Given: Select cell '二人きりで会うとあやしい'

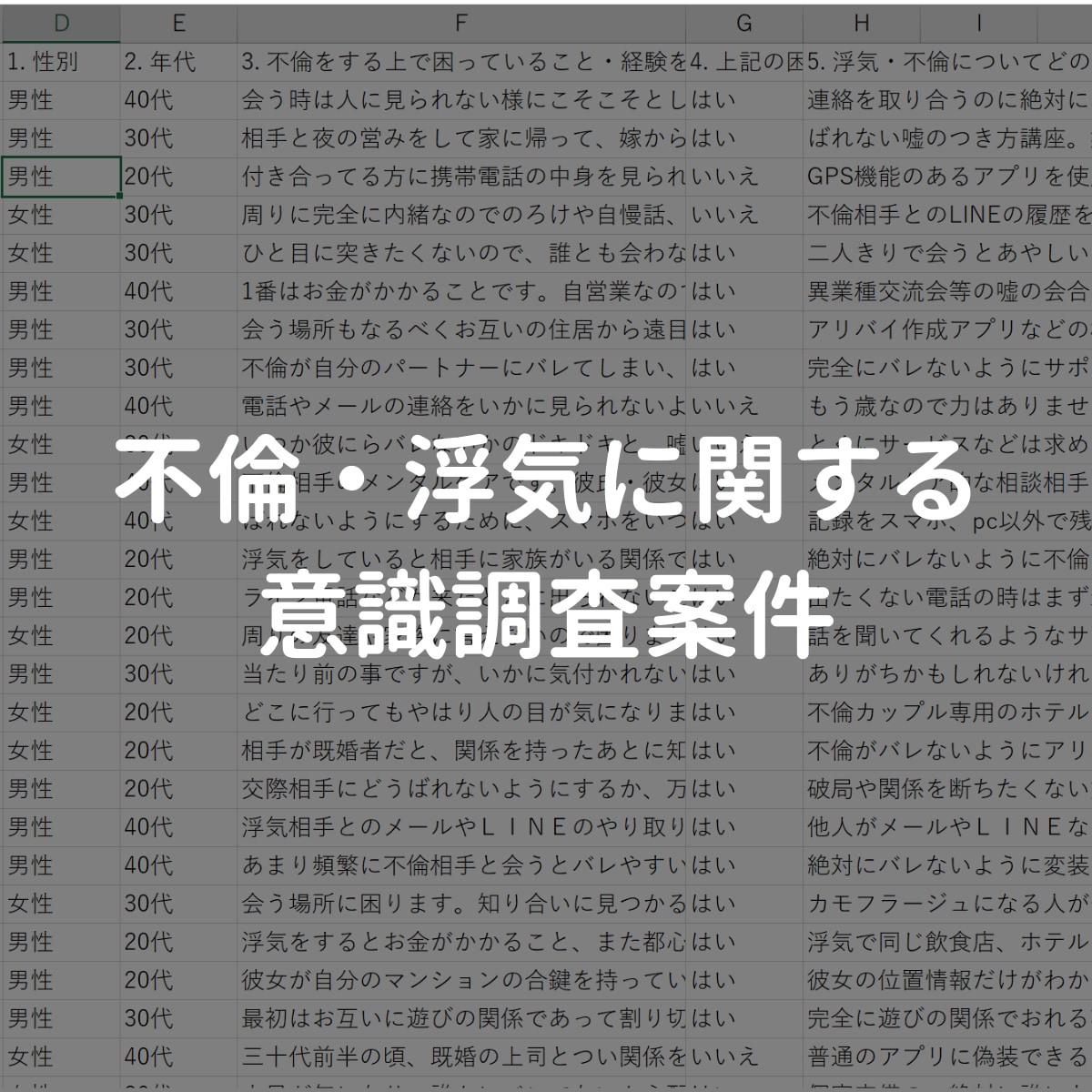Looking at the screenshot, I should click(948, 253).
